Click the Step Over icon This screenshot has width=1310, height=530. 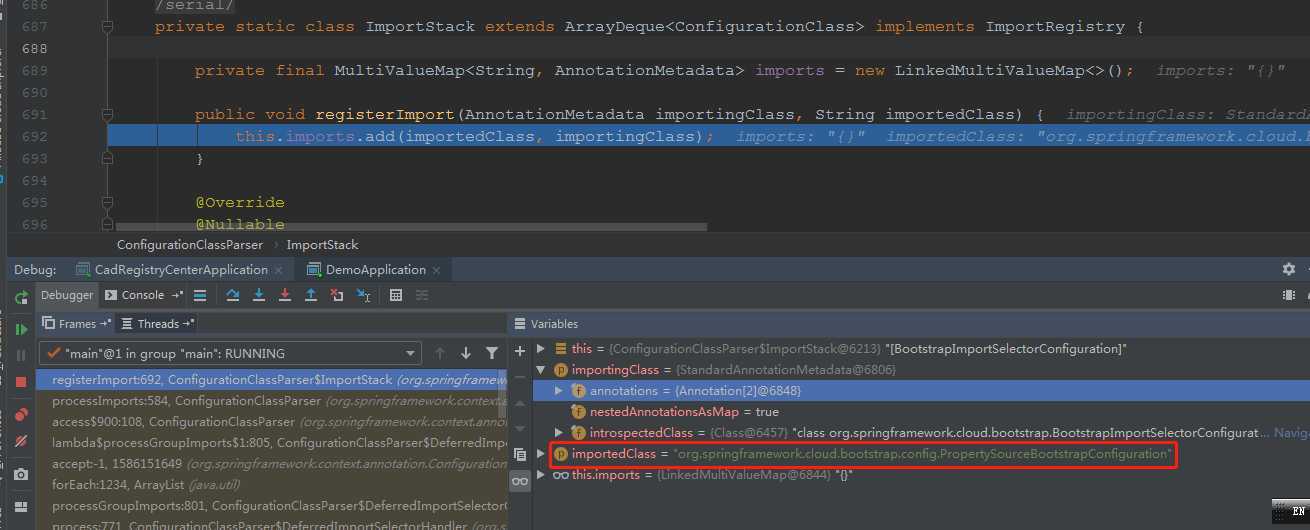(x=233, y=295)
